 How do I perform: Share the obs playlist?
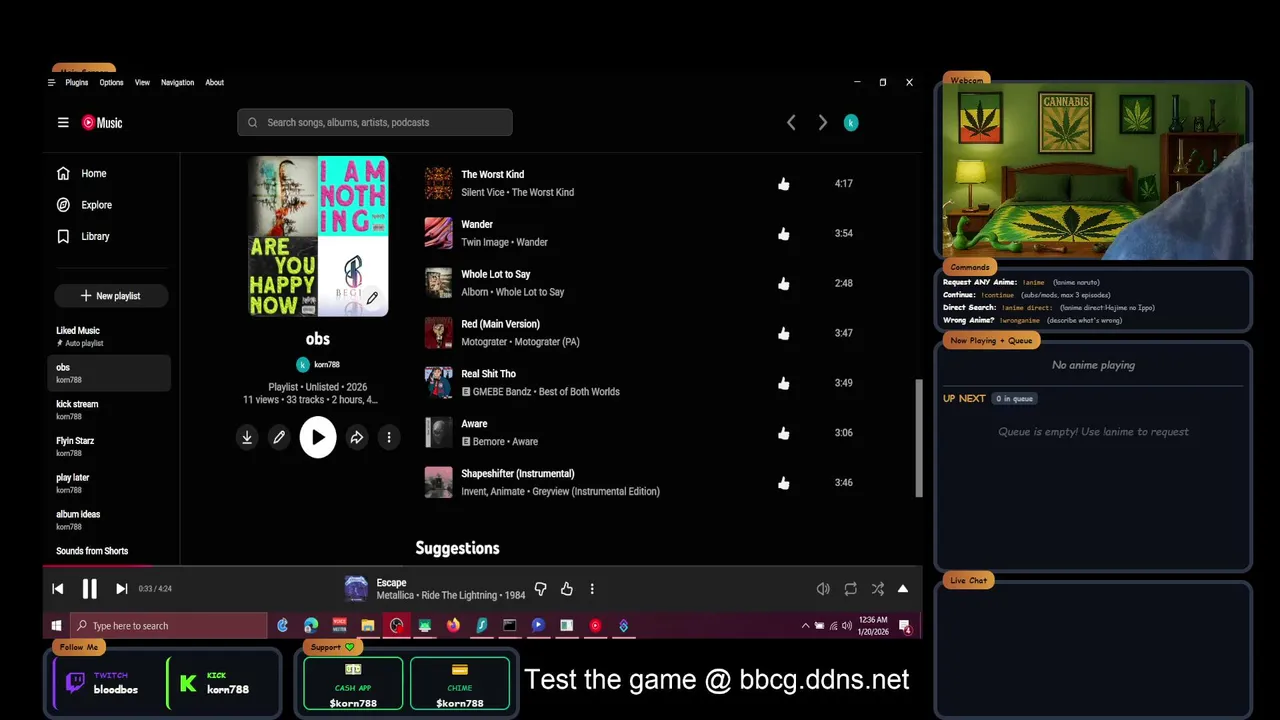coord(356,437)
